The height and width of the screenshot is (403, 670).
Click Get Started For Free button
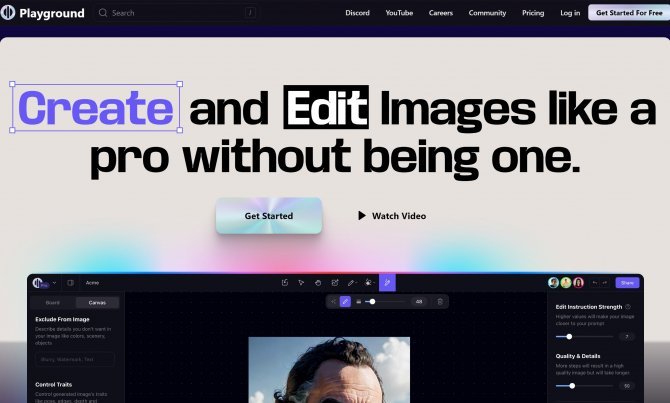[629, 13]
